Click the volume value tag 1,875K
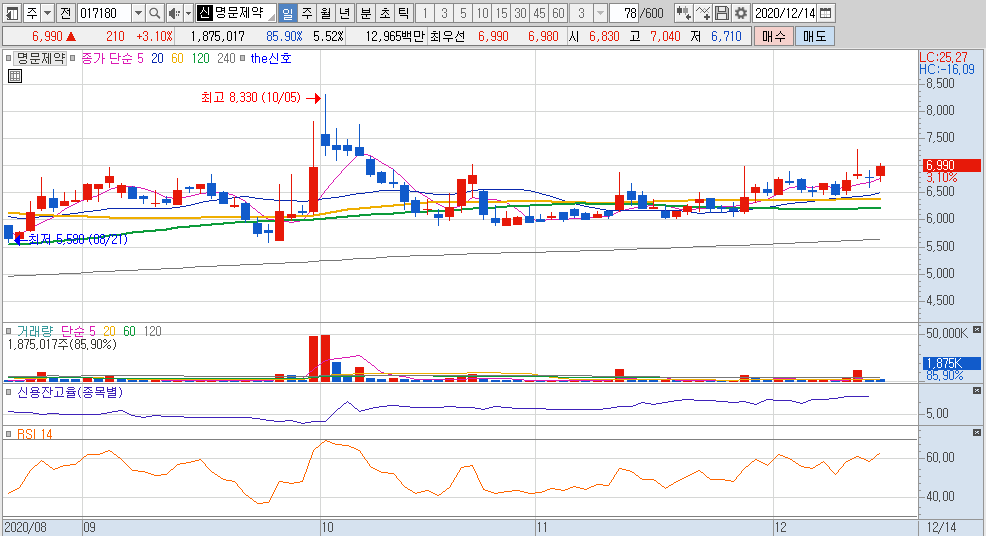This screenshot has height=536, width=986. pyautogui.click(x=951, y=364)
